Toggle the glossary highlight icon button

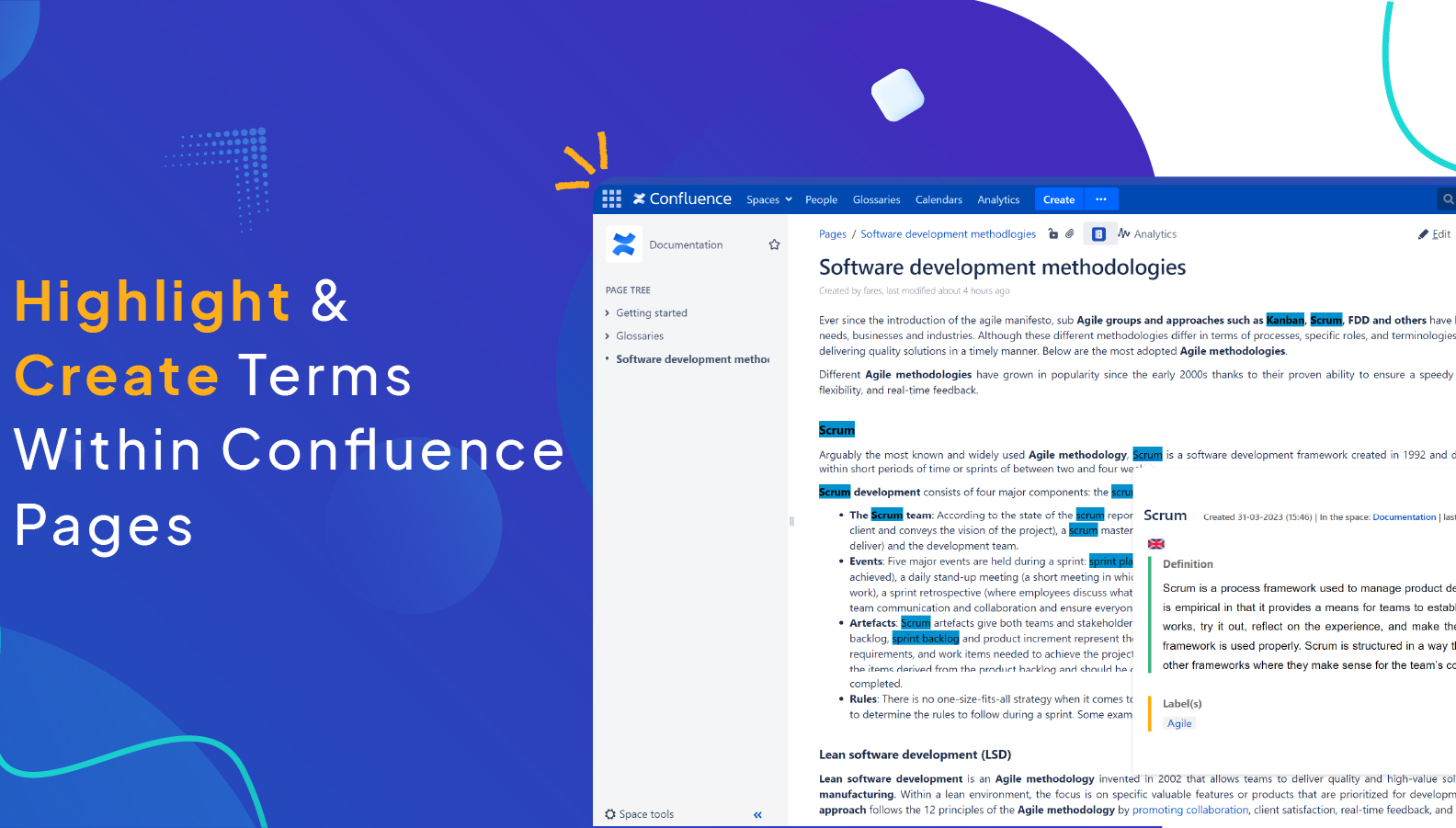pos(1098,234)
